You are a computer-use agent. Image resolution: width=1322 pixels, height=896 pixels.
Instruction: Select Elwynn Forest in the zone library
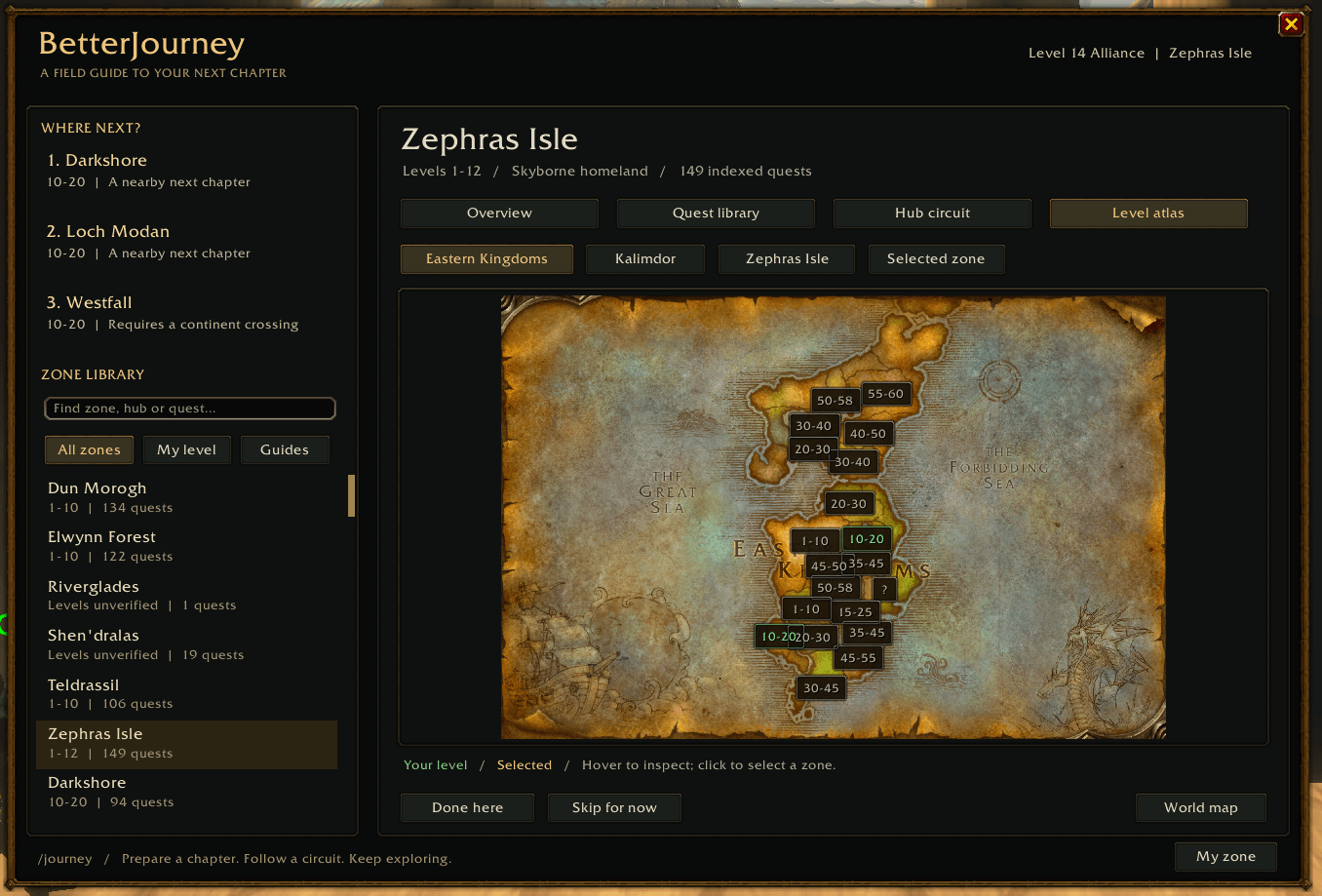tap(186, 546)
